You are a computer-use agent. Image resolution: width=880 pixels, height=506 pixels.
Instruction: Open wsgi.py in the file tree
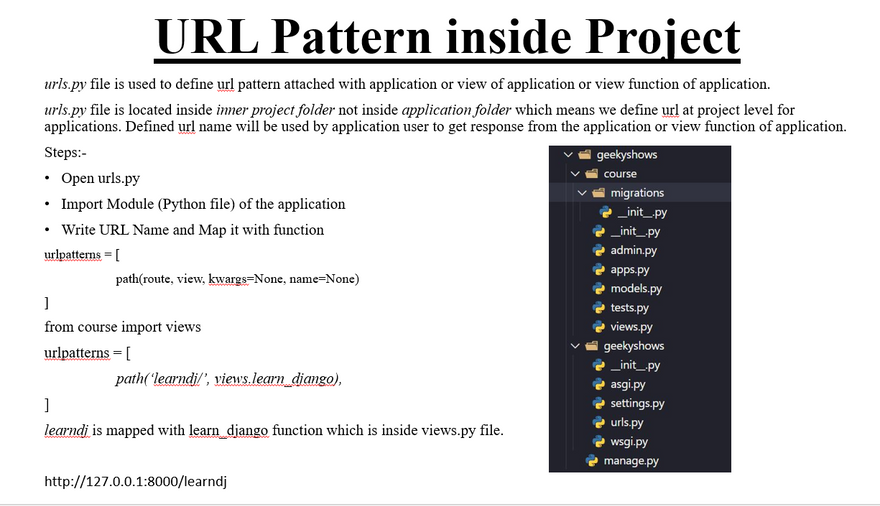(x=629, y=441)
